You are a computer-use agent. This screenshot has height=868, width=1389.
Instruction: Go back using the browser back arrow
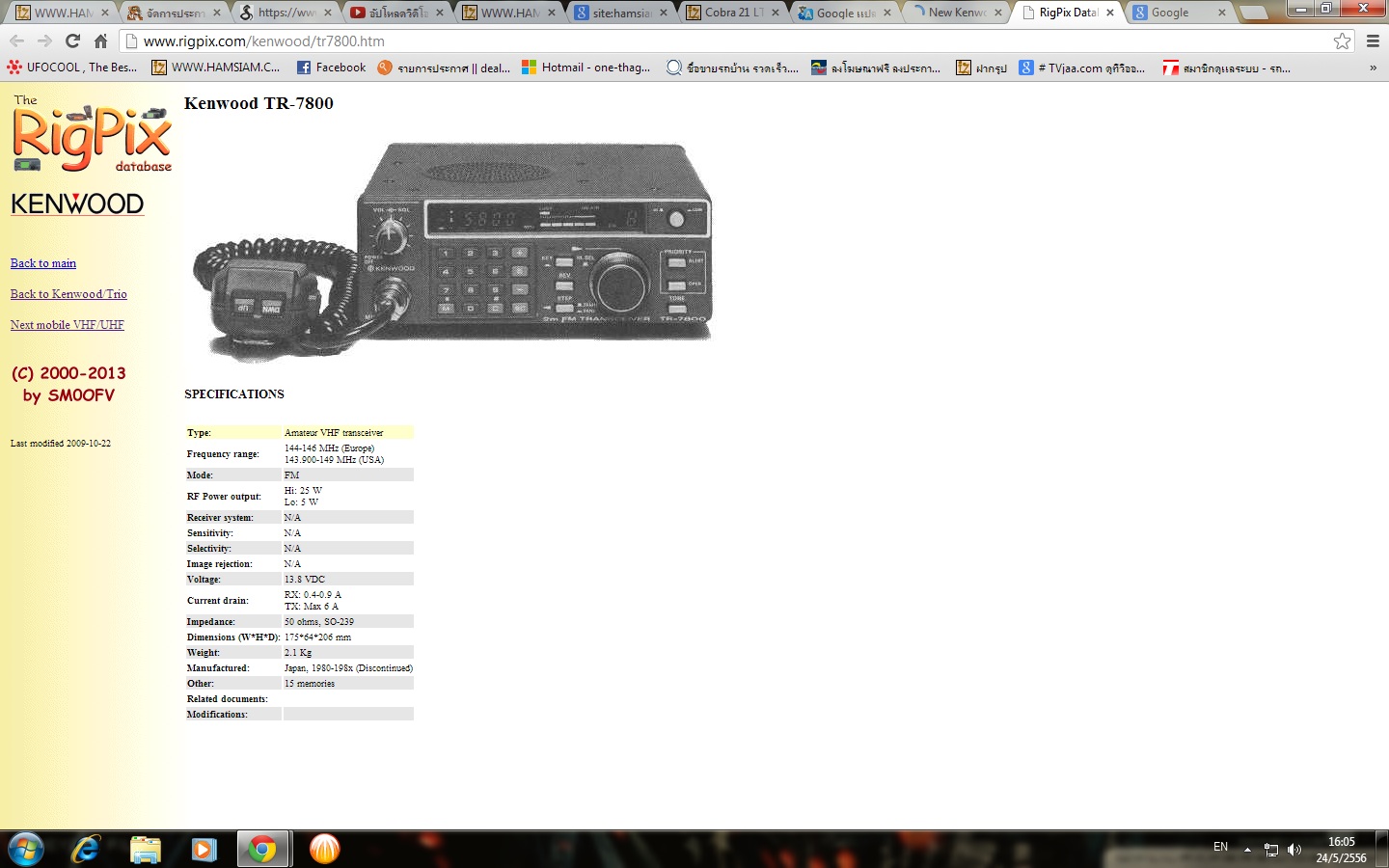click(x=16, y=41)
